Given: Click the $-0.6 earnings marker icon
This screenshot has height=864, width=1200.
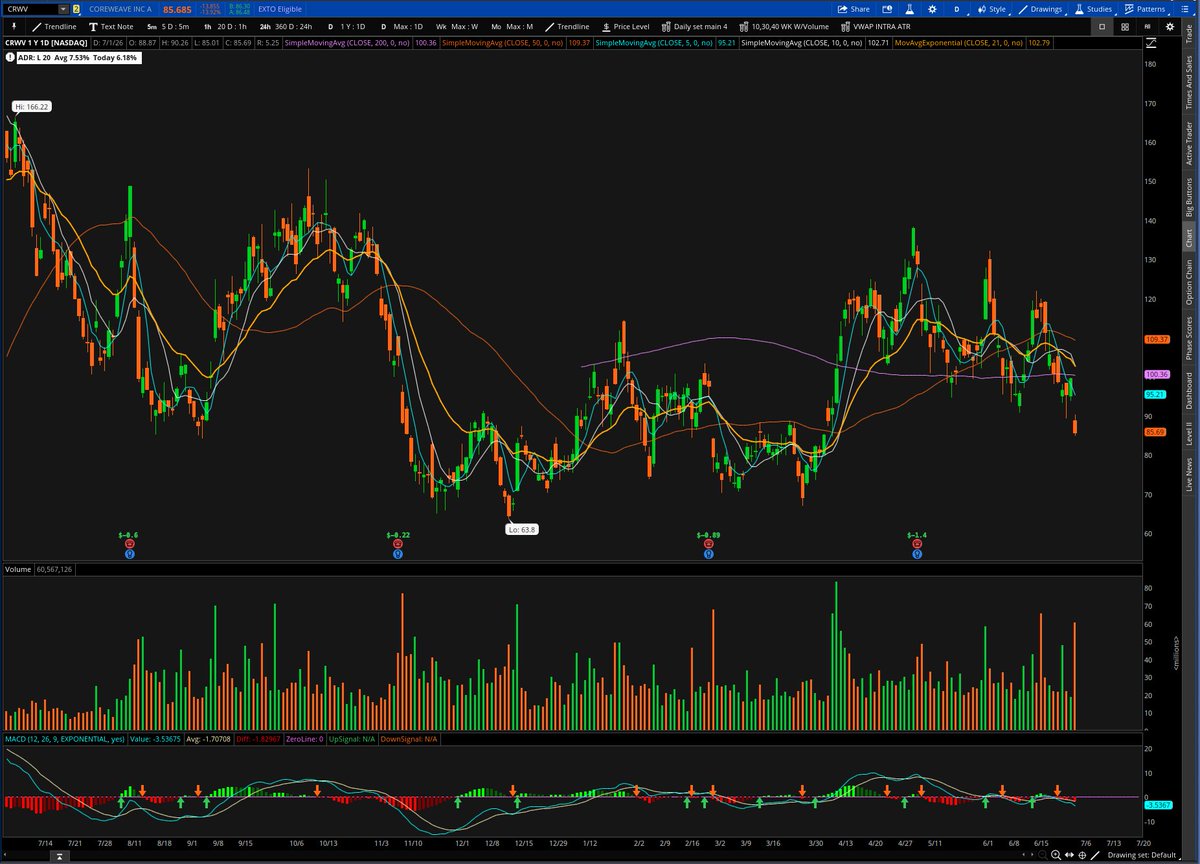Looking at the screenshot, I should tap(130, 544).
